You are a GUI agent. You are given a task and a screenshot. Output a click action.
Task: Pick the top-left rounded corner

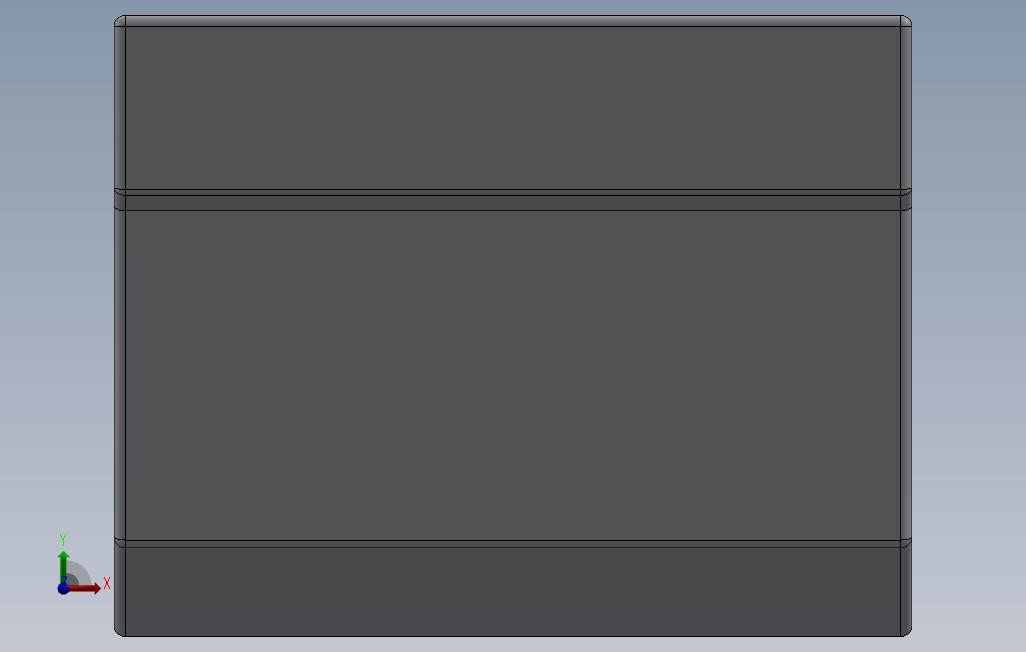click(x=120, y=21)
